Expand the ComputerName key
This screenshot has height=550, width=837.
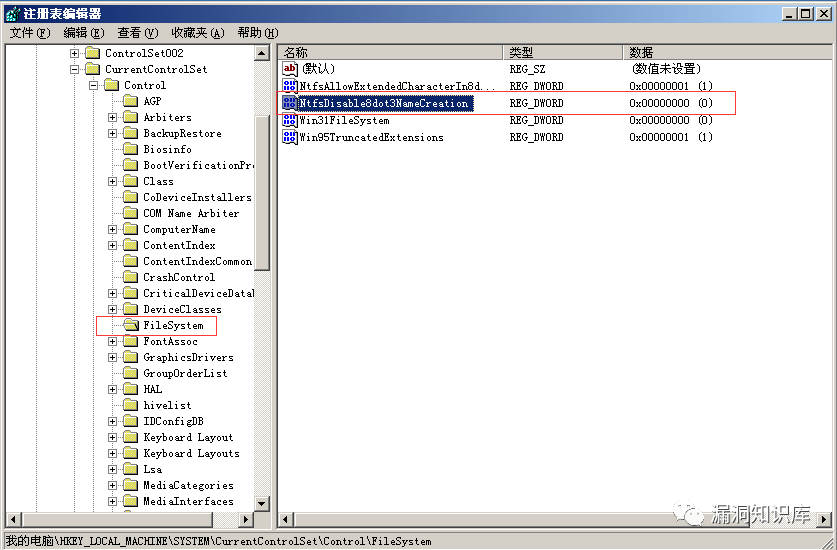[x=112, y=229]
